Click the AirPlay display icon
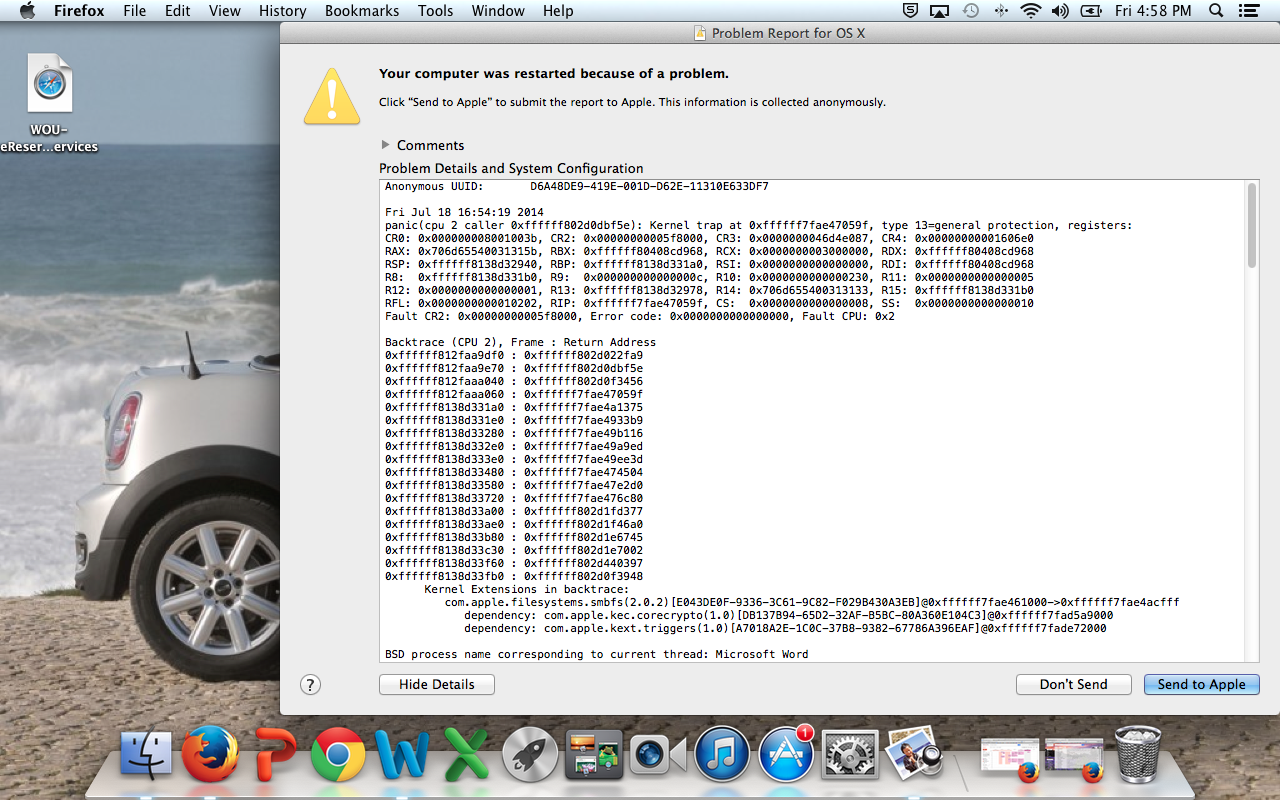Viewport: 1280px width, 800px height. tap(939, 11)
